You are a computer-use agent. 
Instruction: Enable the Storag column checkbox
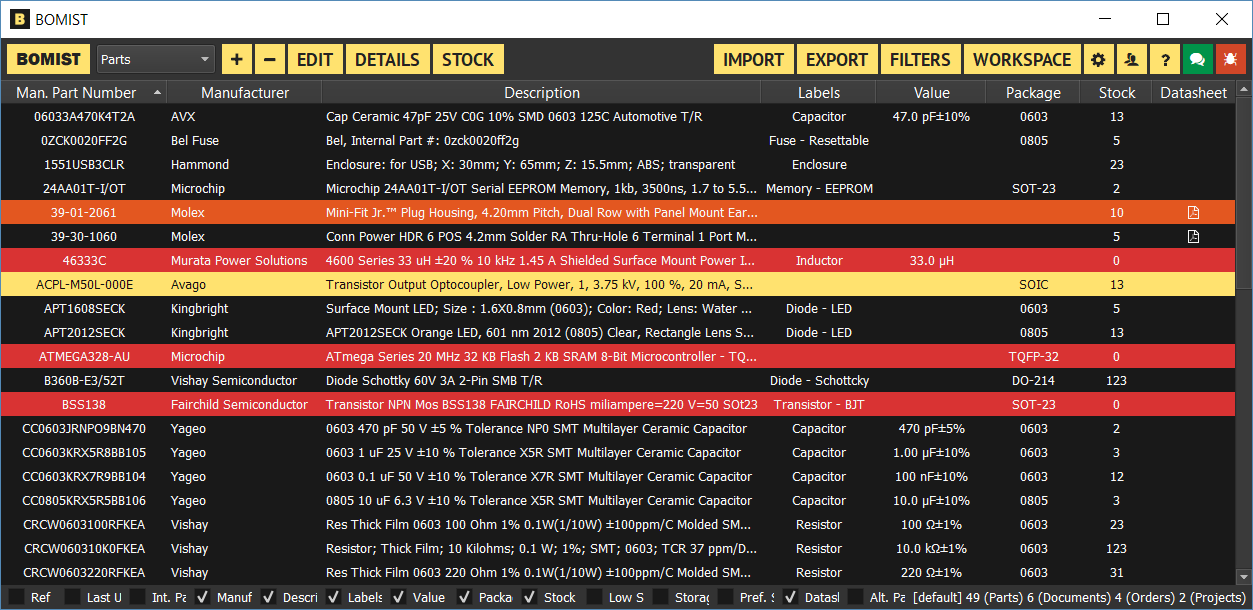(x=660, y=597)
